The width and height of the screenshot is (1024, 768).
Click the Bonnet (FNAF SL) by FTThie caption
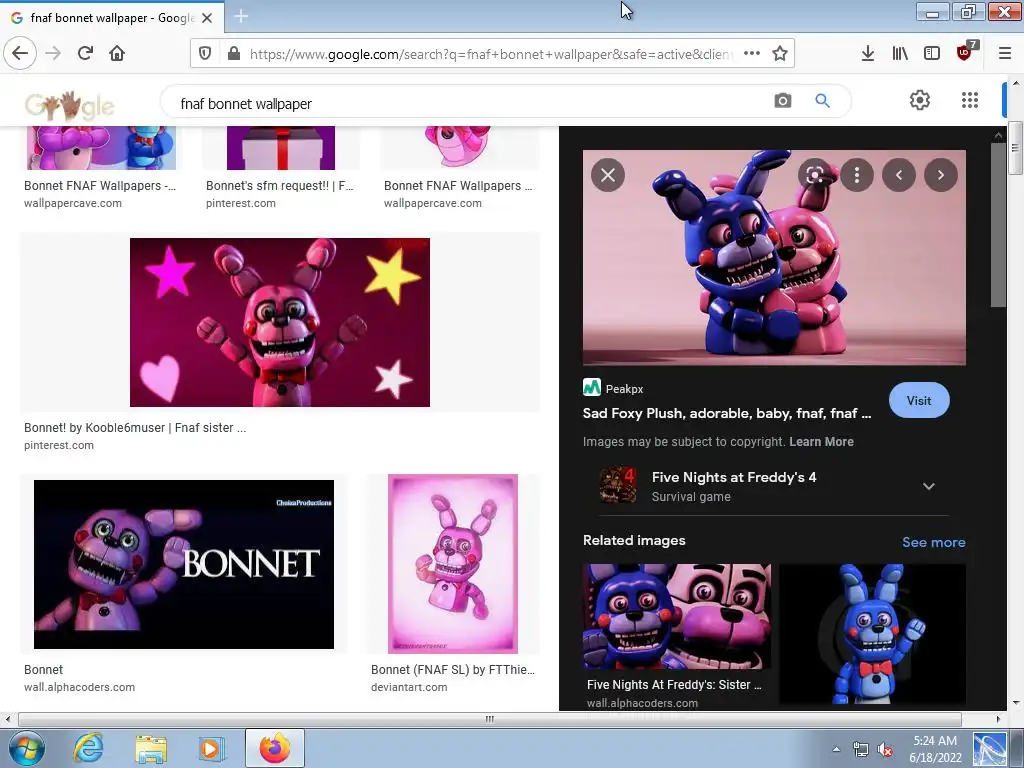(453, 670)
